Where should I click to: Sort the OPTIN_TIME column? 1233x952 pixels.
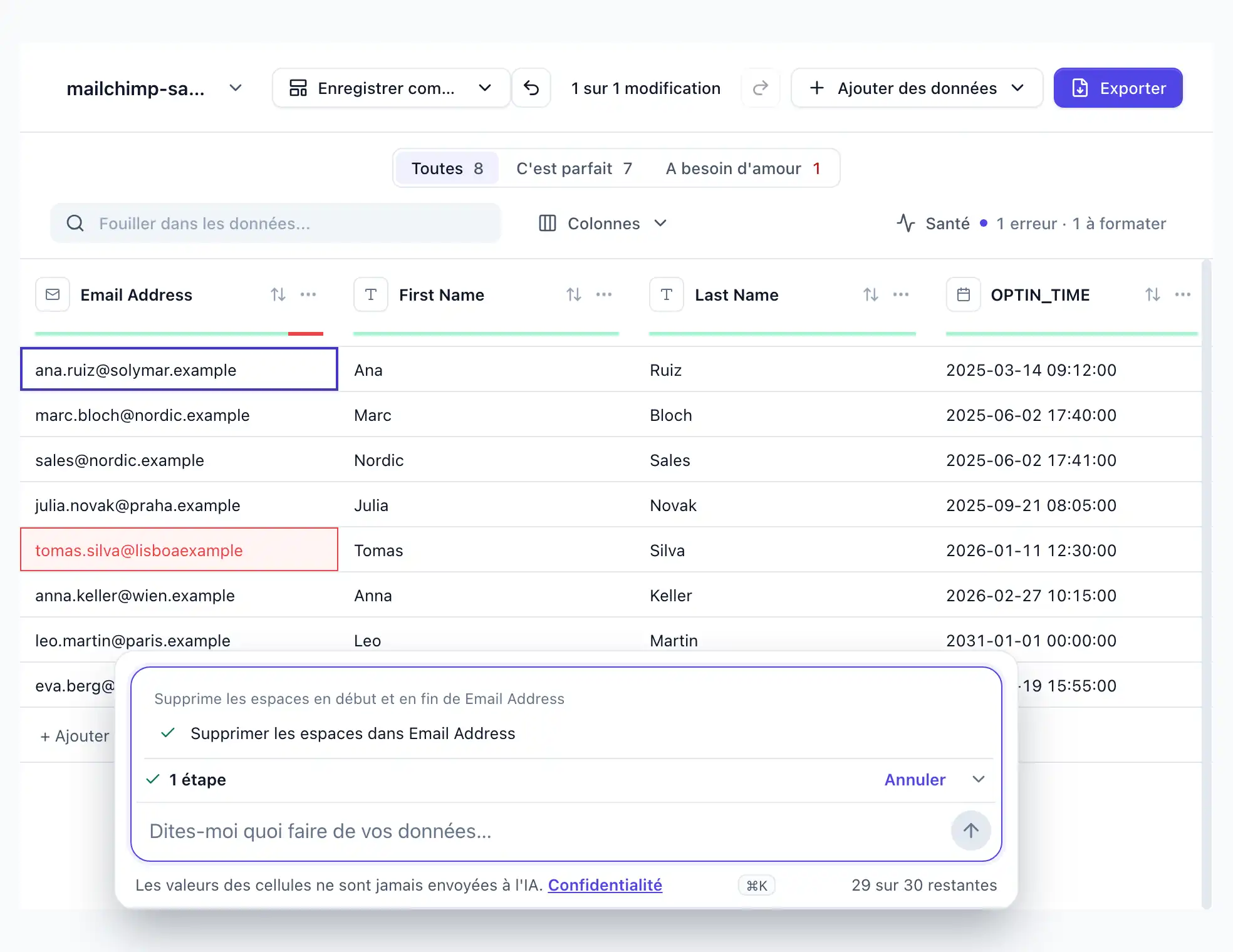(x=1153, y=294)
